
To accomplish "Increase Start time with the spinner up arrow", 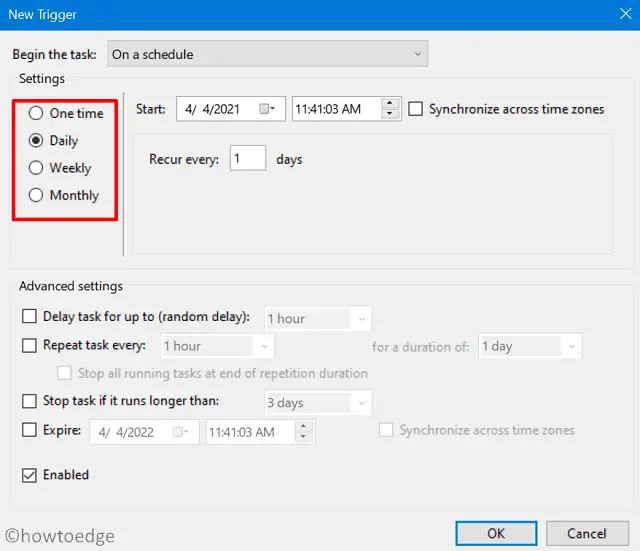I will tap(390, 104).
